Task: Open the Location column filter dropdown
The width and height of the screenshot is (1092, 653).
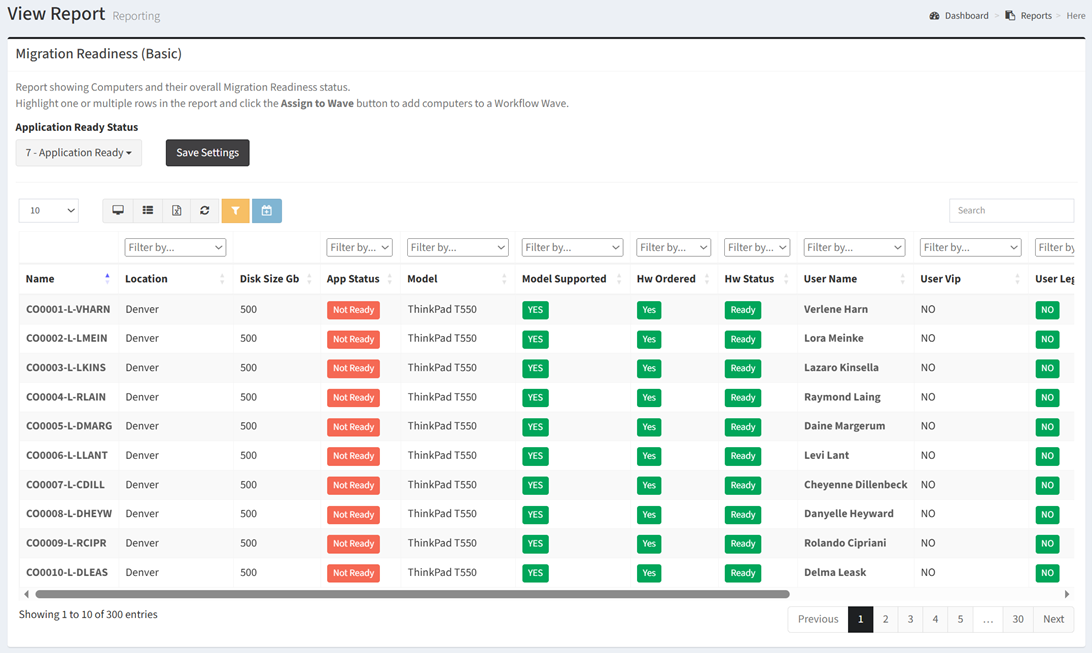Action: (175, 247)
